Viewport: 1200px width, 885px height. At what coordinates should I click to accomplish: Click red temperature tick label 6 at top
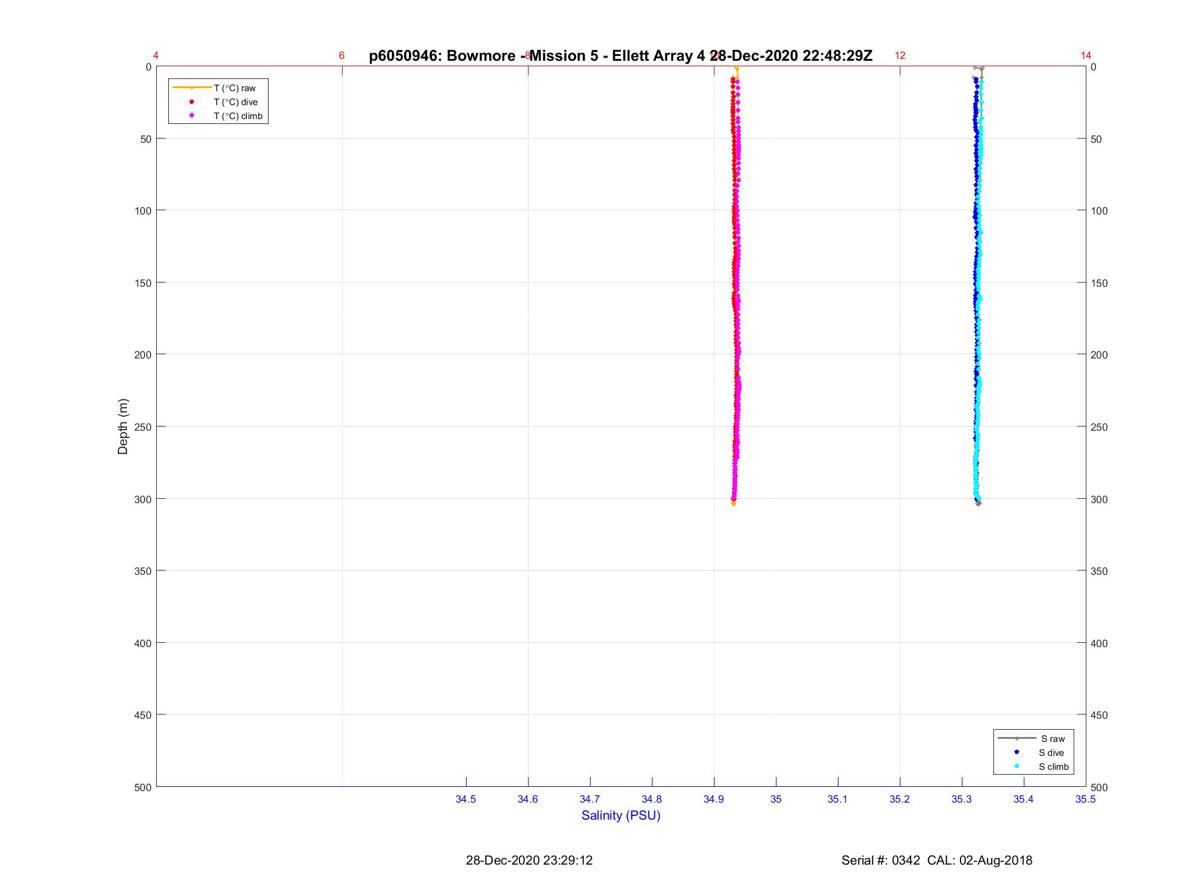(342, 56)
